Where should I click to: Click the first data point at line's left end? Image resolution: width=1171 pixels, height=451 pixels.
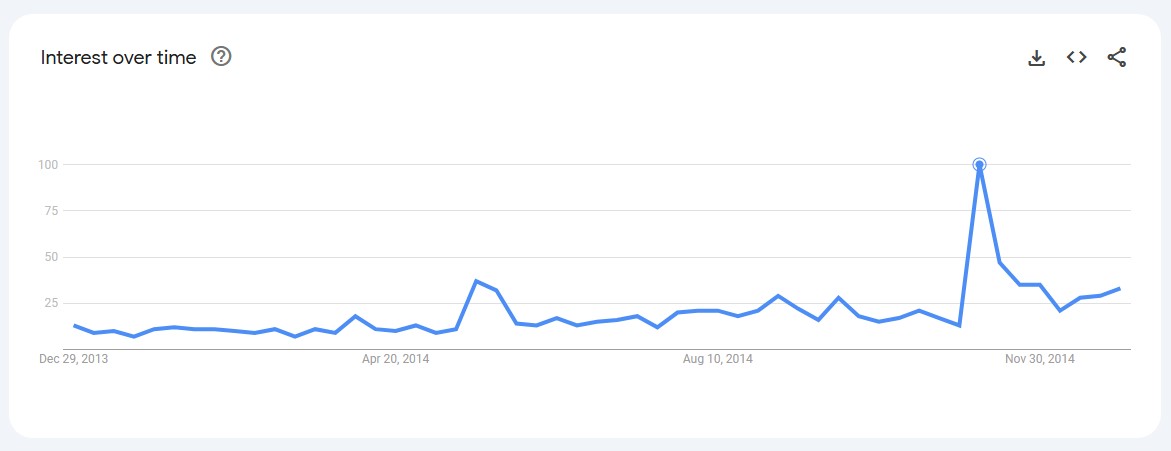coord(74,325)
